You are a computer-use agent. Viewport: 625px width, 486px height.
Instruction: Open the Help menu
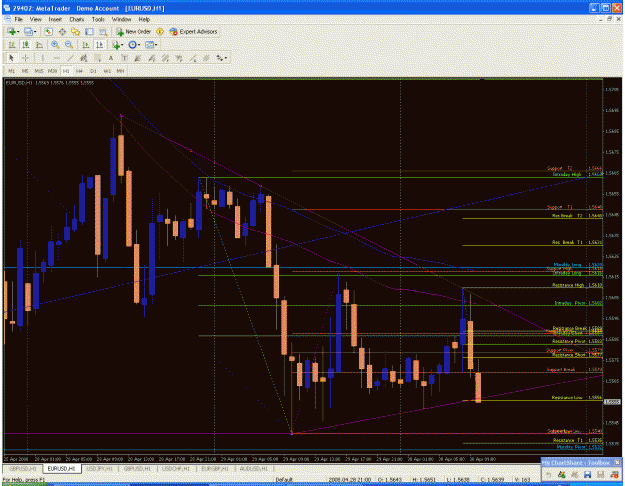pyautogui.click(x=144, y=19)
